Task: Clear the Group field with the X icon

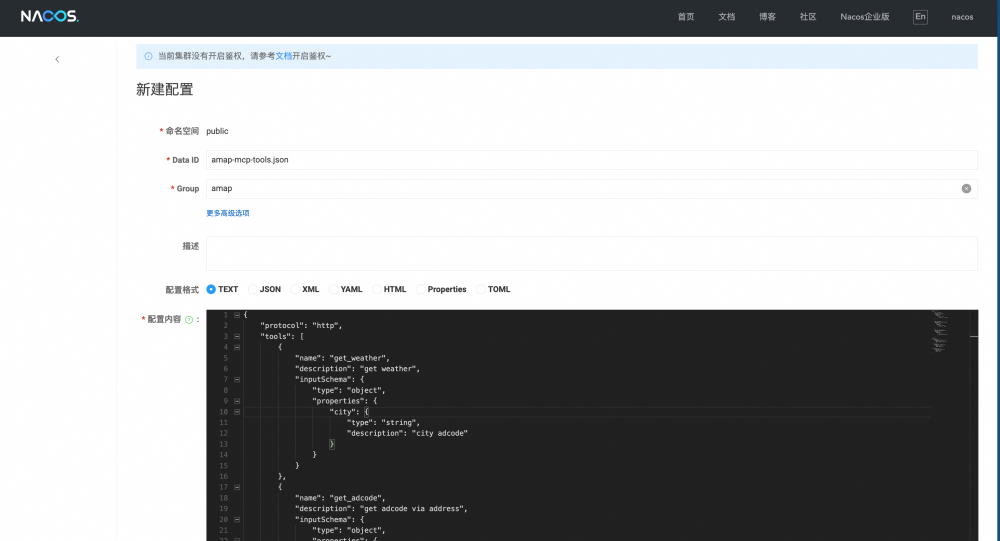Action: [966, 188]
